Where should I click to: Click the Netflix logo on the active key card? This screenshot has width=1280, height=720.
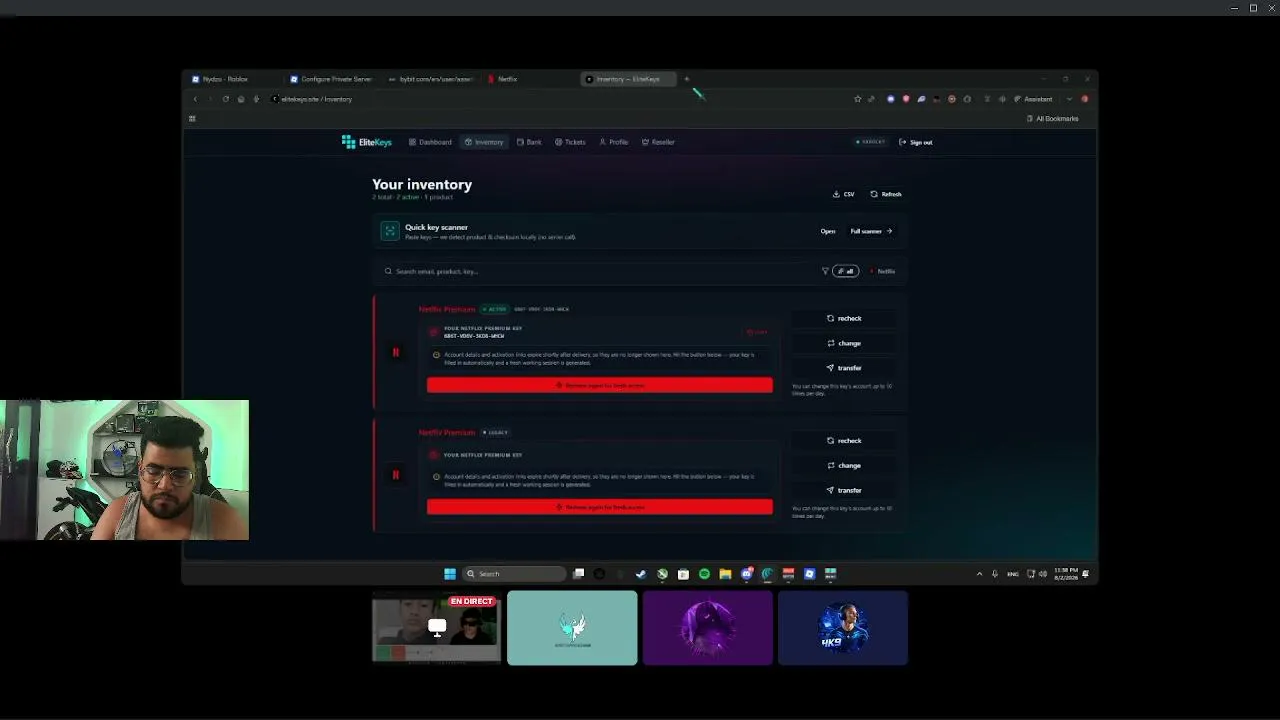pos(395,352)
